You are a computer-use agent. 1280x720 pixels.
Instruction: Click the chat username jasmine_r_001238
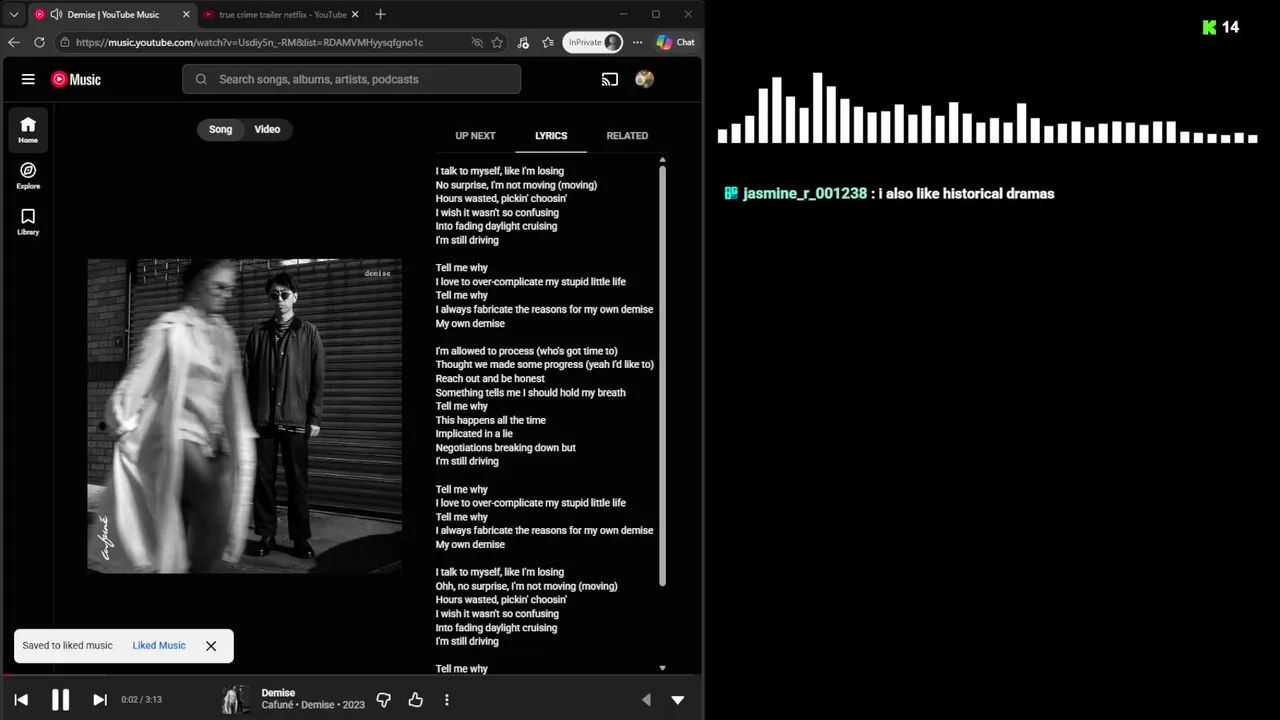click(x=805, y=194)
